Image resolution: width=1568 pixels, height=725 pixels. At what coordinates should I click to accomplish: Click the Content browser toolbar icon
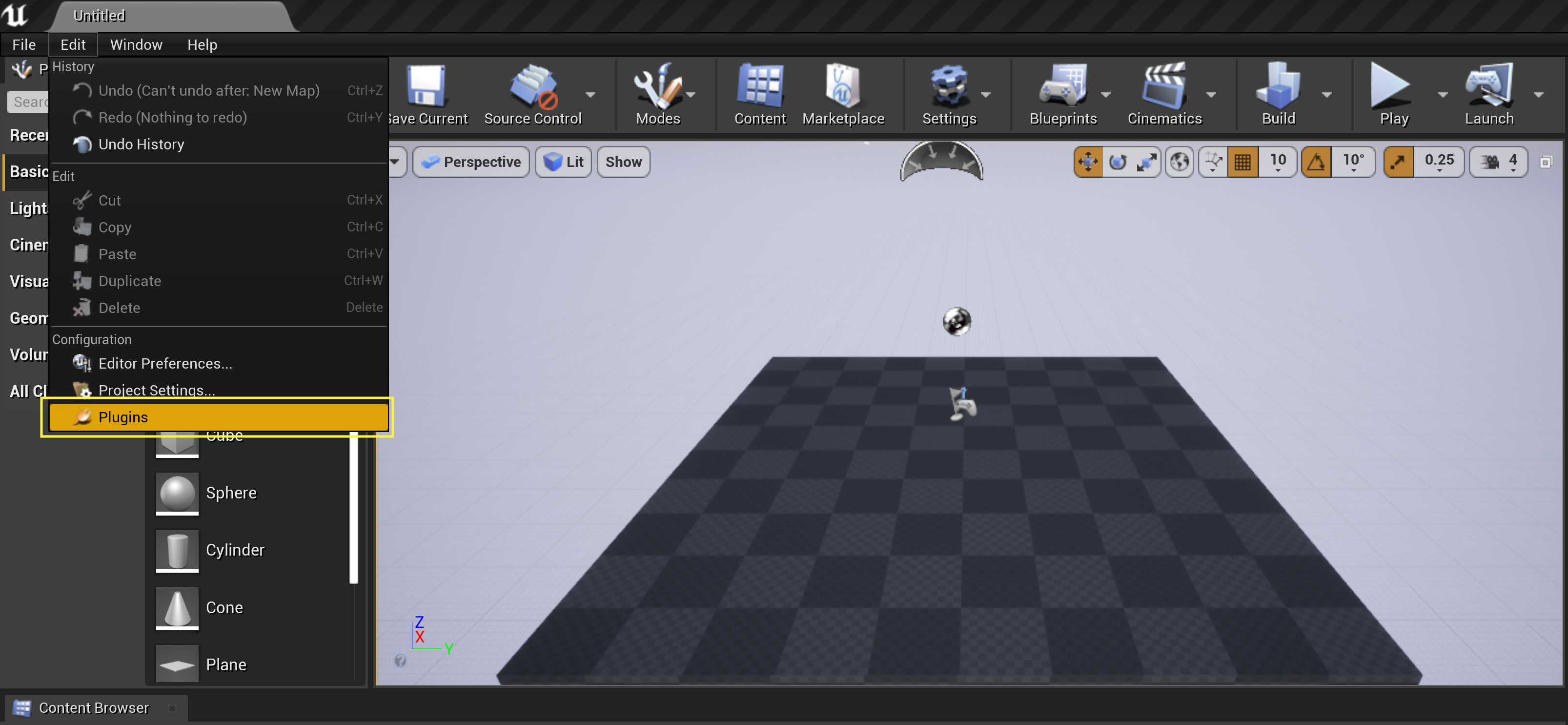click(759, 94)
